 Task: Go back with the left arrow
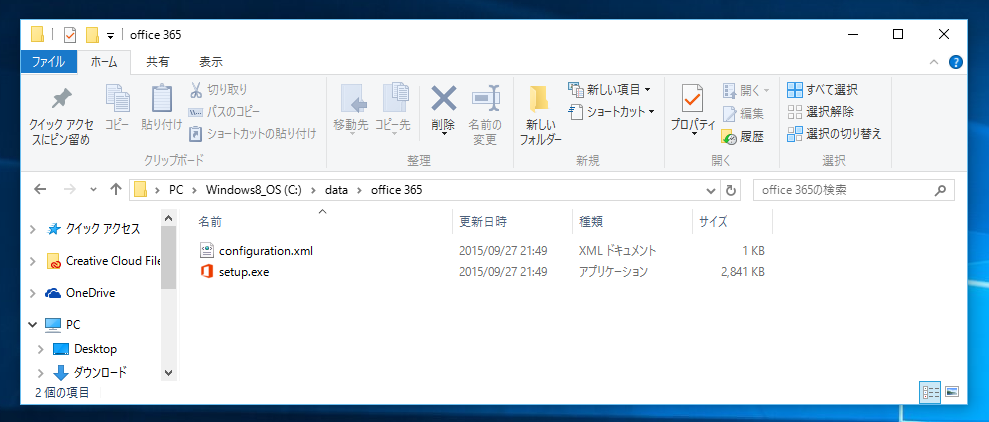click(40, 189)
